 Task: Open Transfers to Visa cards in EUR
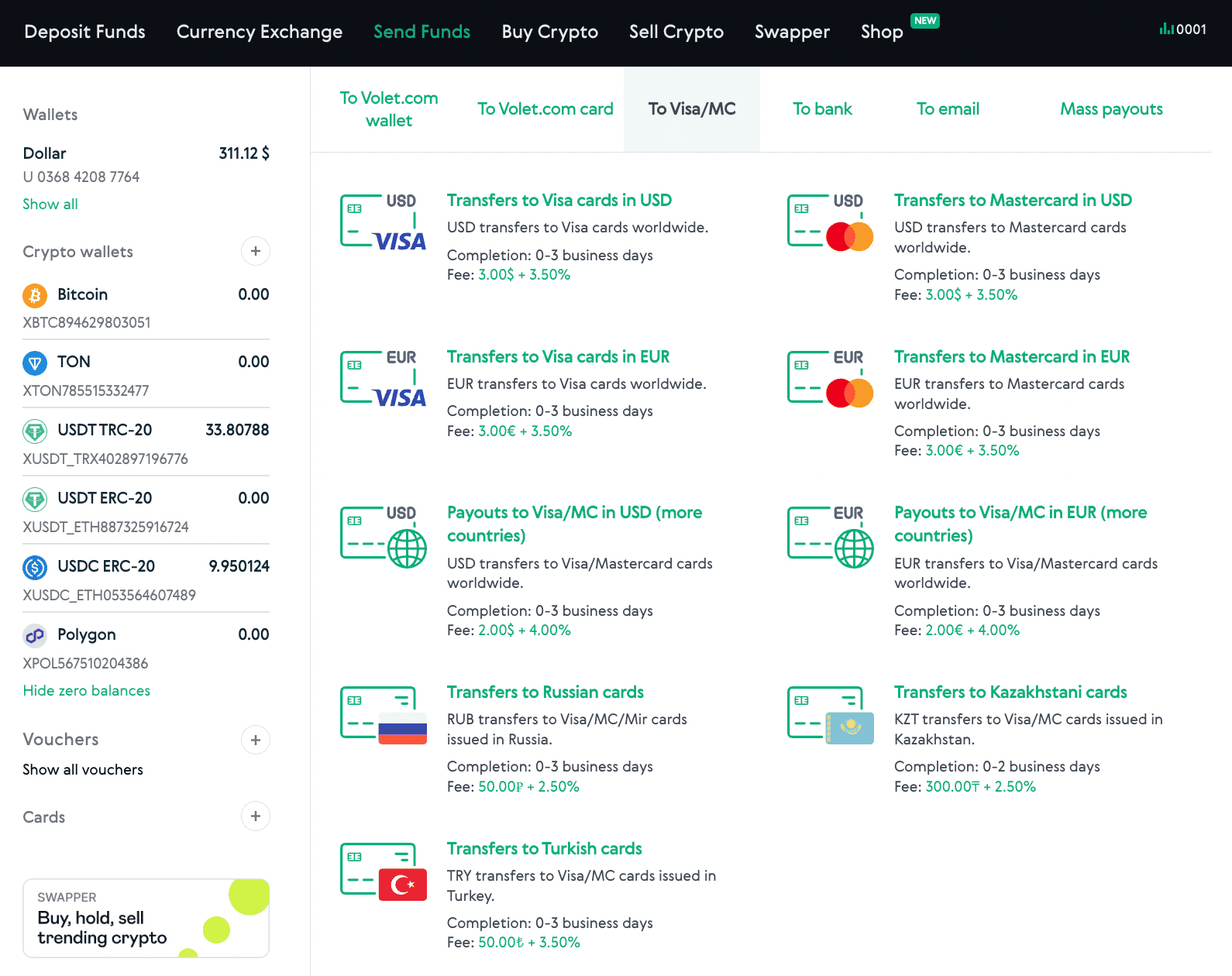(x=558, y=356)
